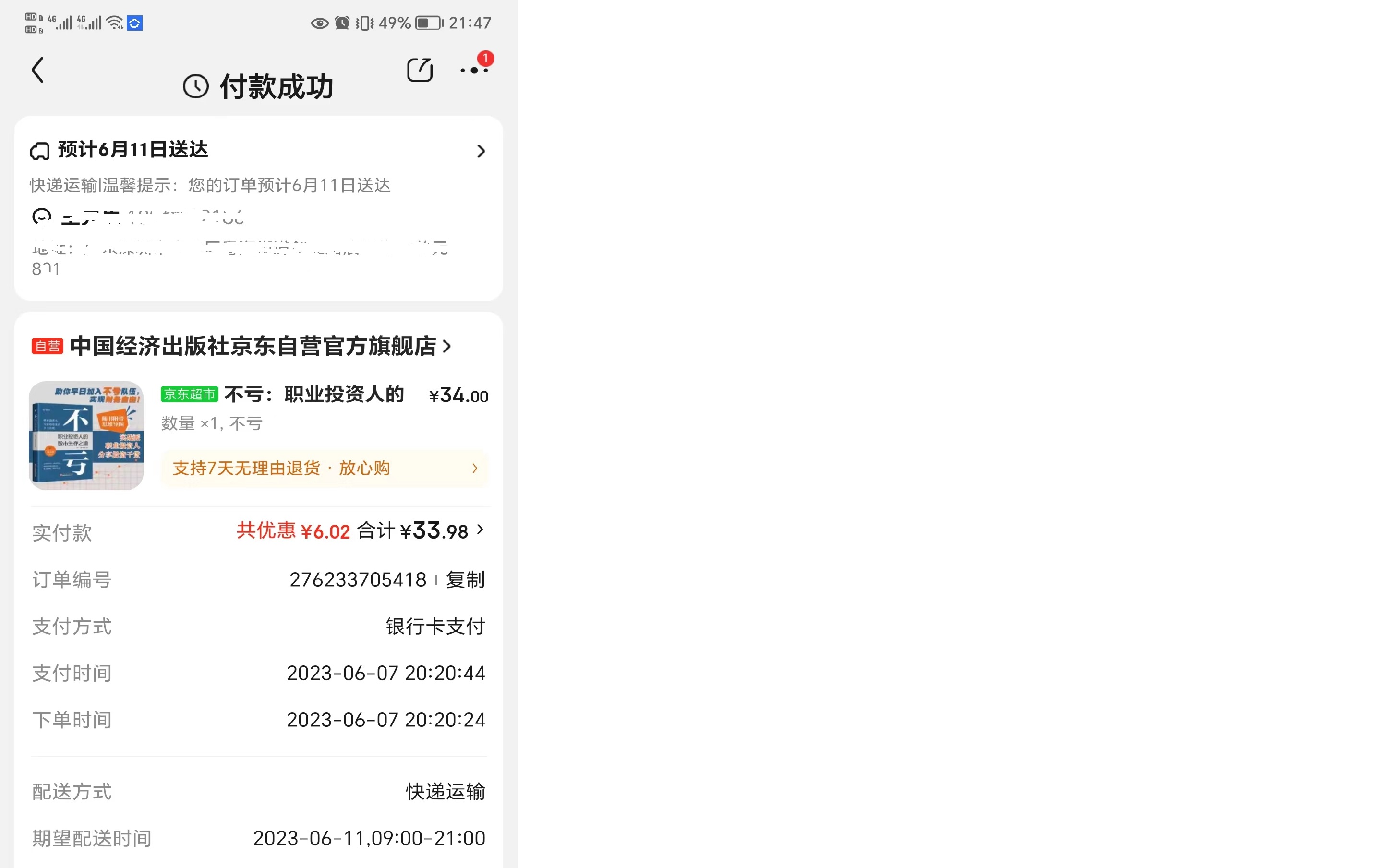The width and height of the screenshot is (1397, 868).
Task: Tap the 付款成功 page title
Action: tap(277, 87)
